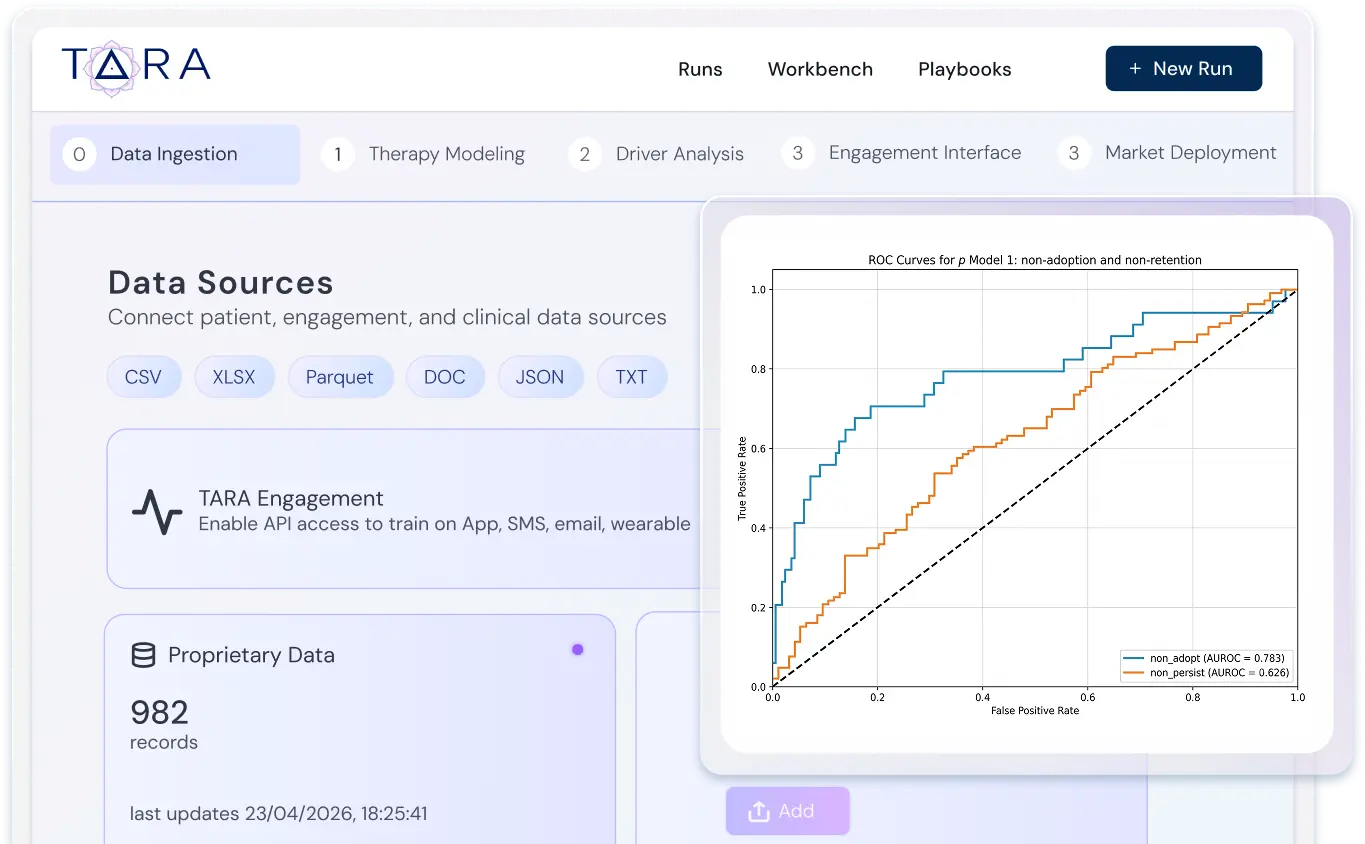The width and height of the screenshot is (1365, 844).
Task: Open the Driver Analysis step
Action: point(656,154)
